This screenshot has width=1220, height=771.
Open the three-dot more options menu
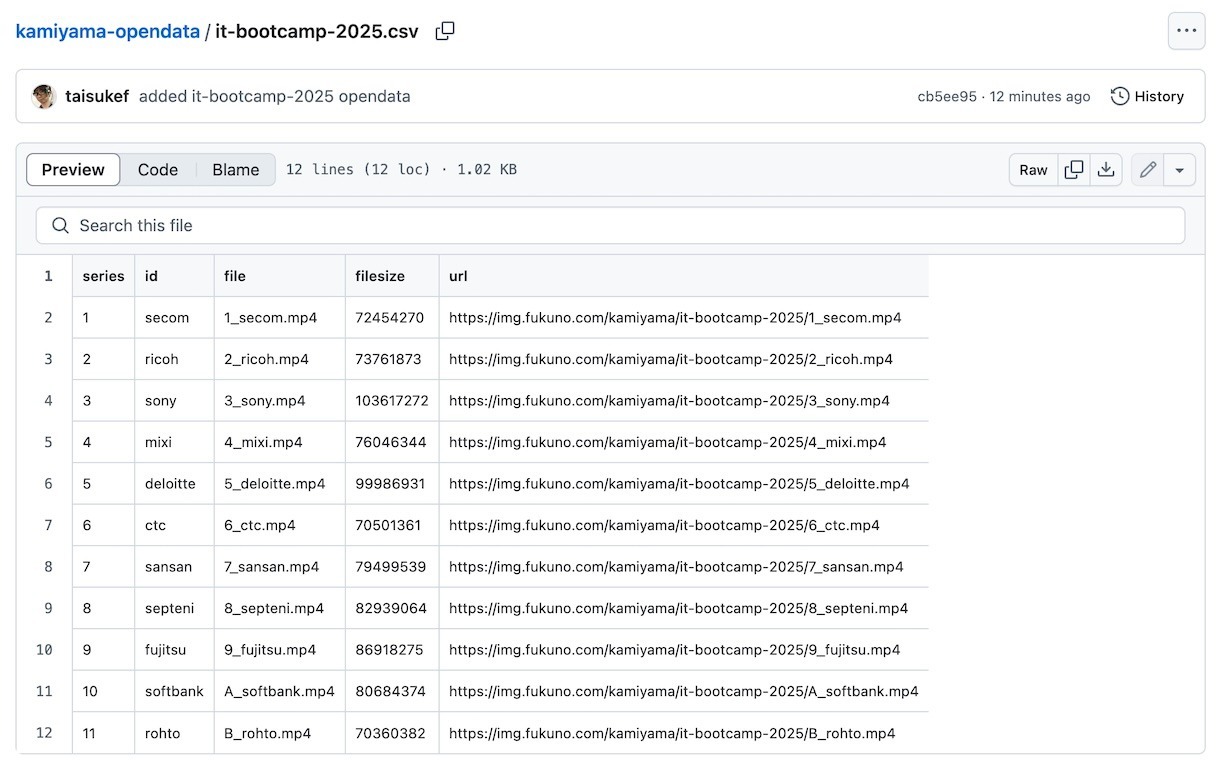click(x=1187, y=31)
